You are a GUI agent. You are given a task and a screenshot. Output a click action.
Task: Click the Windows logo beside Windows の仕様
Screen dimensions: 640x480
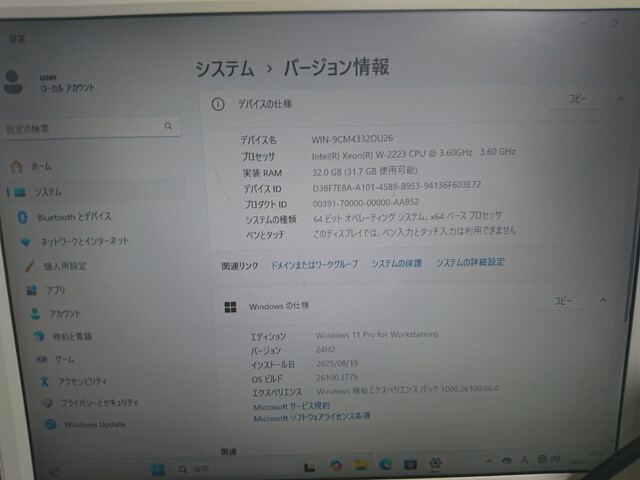[231, 307]
